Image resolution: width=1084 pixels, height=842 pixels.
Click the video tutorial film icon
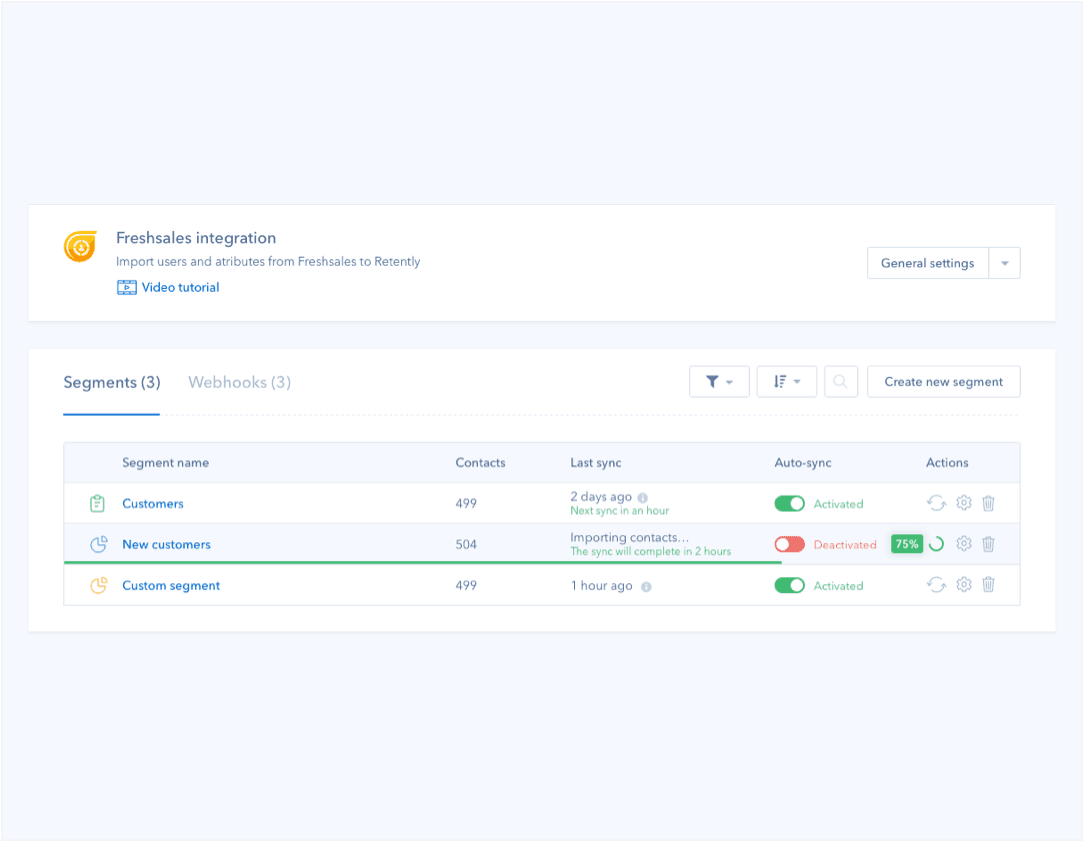pos(127,288)
